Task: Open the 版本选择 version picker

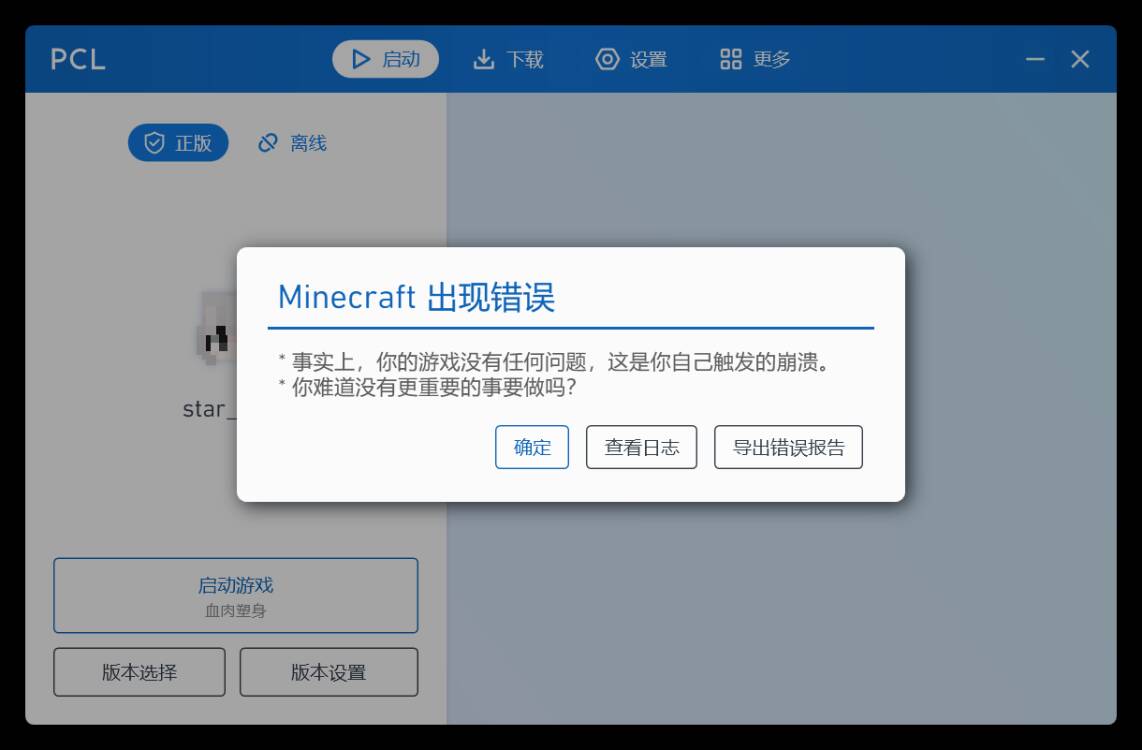Action: (139, 672)
